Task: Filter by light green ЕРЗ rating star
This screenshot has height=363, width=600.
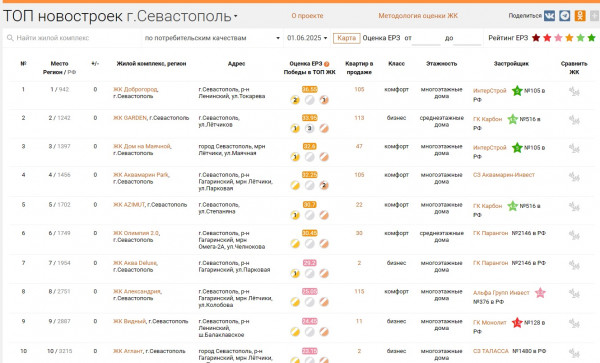Action: point(580,38)
